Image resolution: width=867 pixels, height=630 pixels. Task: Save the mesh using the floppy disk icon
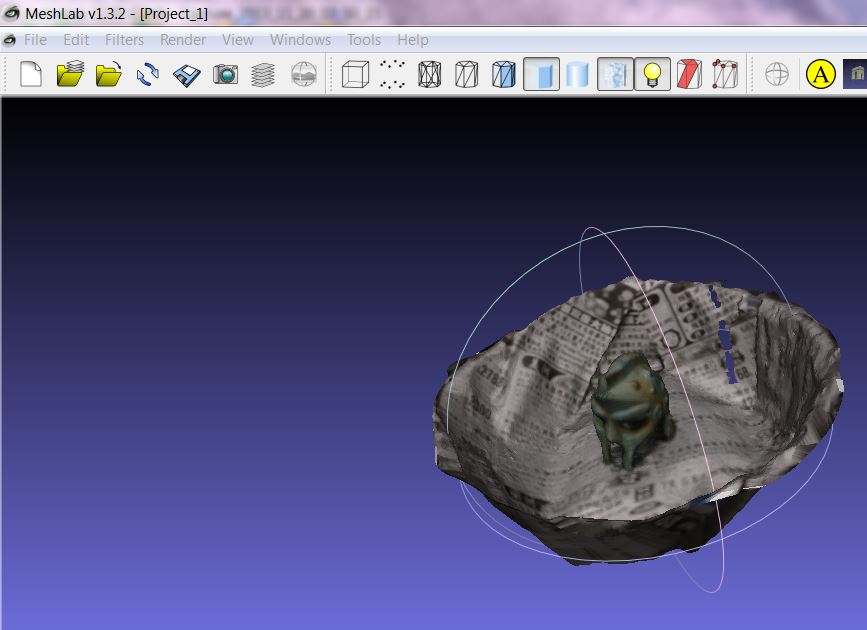[186, 75]
